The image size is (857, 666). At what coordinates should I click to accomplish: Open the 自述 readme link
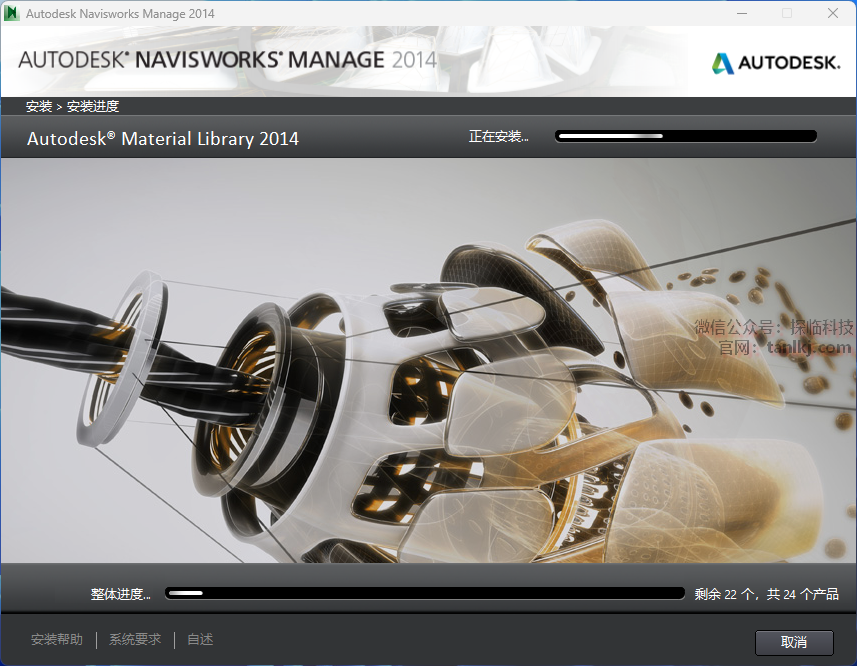point(200,639)
